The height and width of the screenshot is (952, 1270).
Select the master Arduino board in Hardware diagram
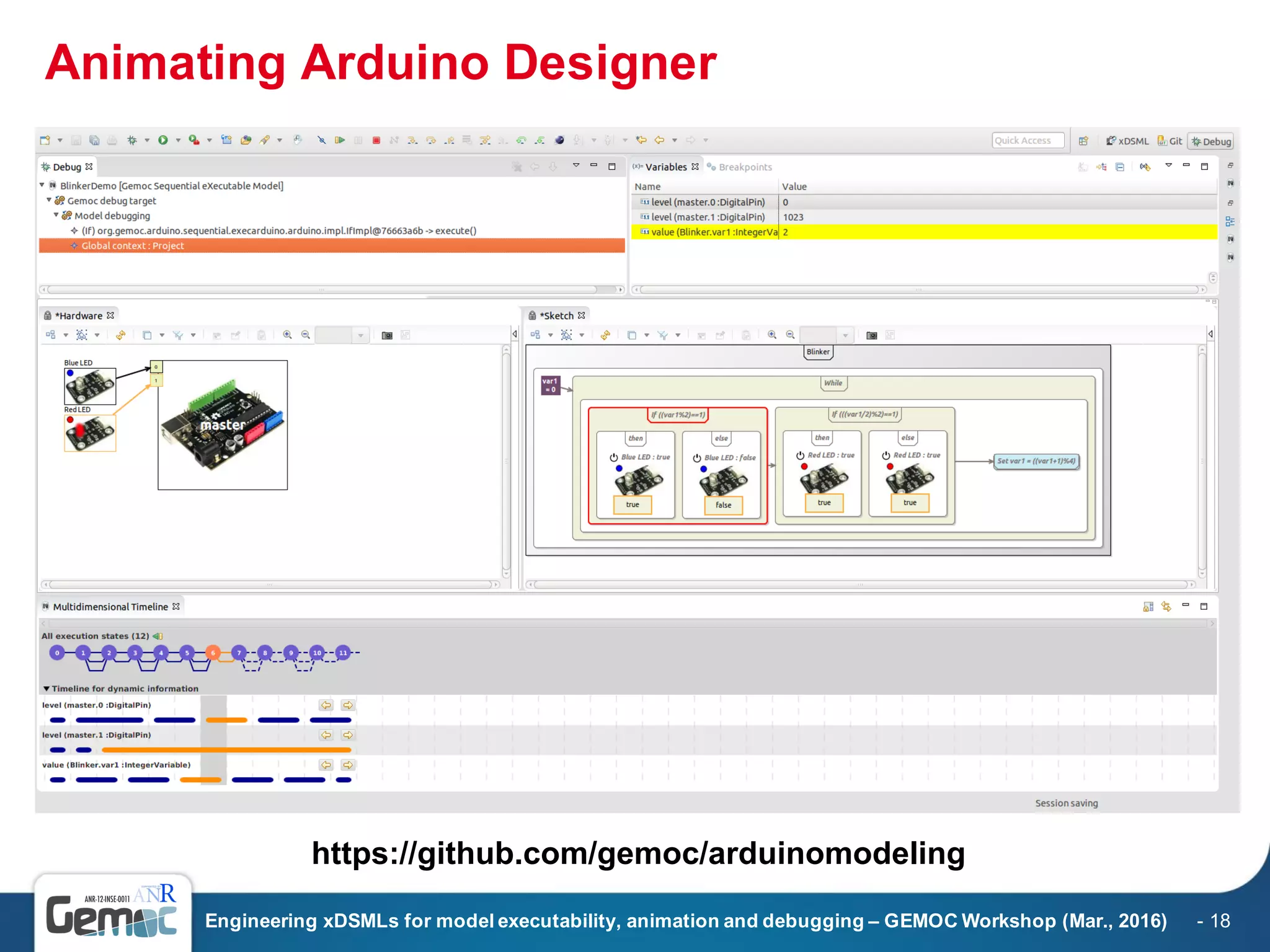(223, 425)
